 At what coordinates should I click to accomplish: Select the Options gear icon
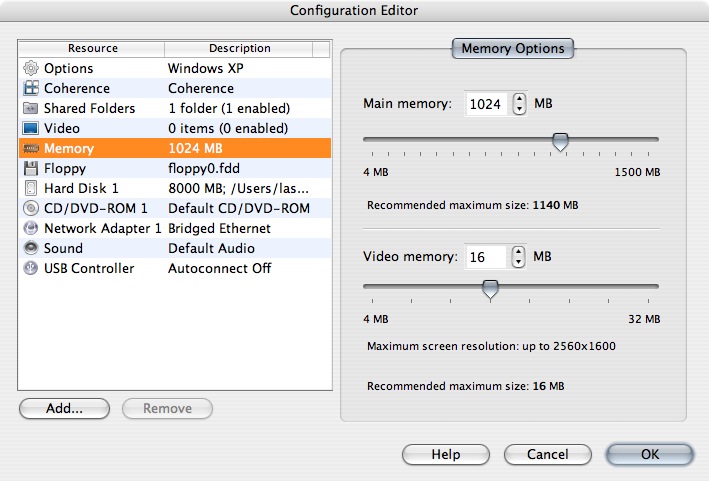tap(31, 68)
